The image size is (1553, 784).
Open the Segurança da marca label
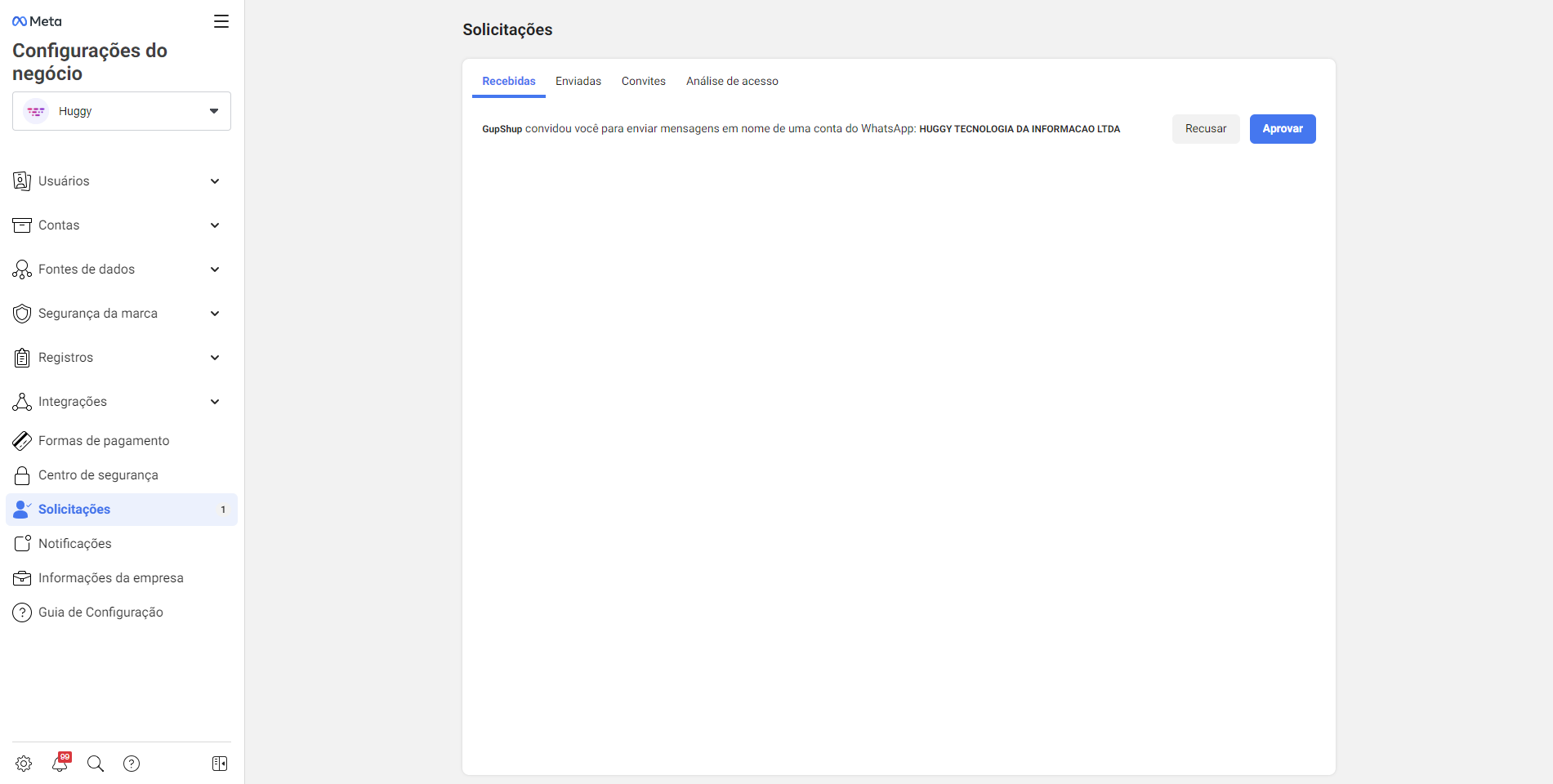click(x=98, y=314)
